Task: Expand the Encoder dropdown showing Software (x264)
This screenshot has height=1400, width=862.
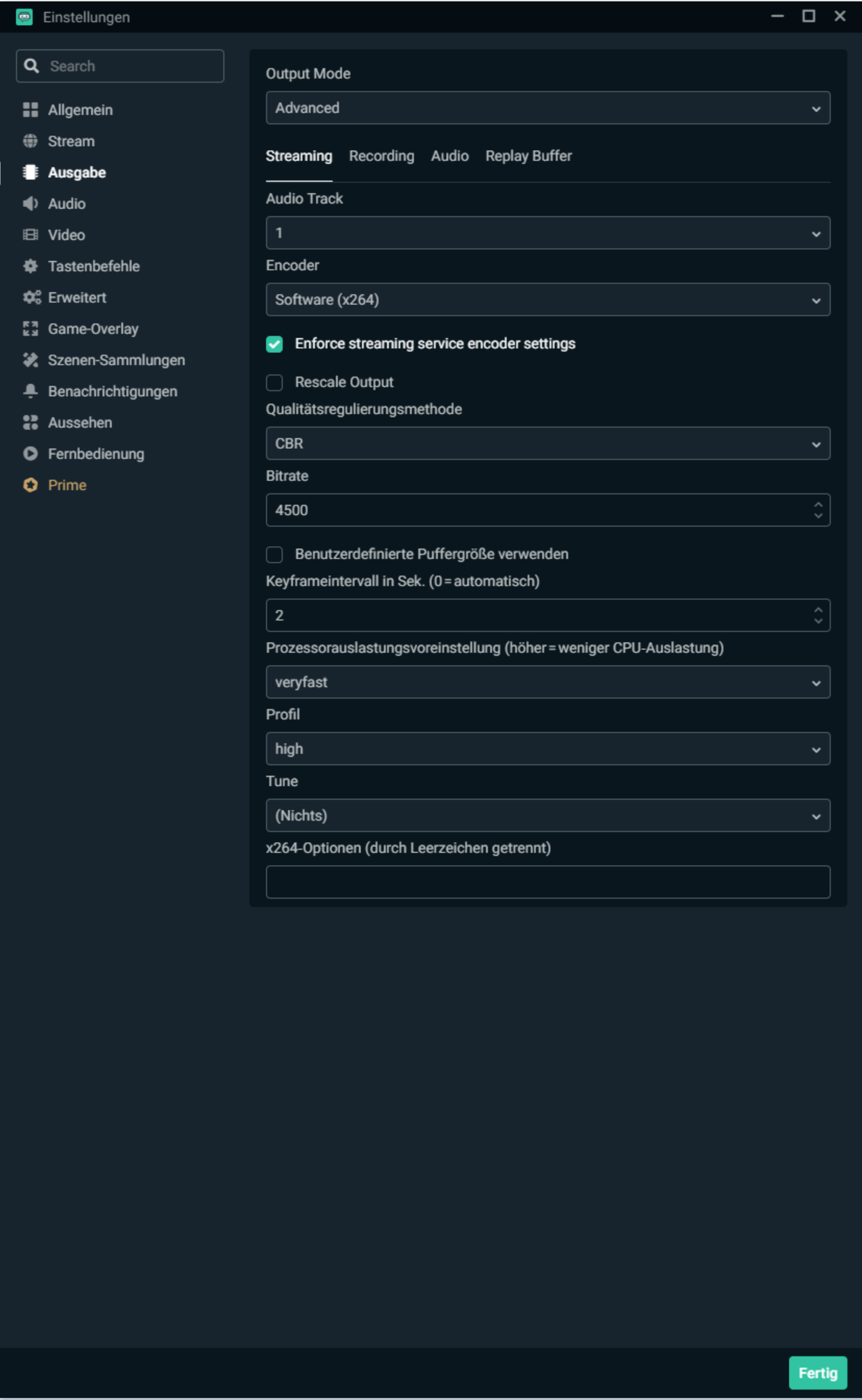Action: click(547, 299)
